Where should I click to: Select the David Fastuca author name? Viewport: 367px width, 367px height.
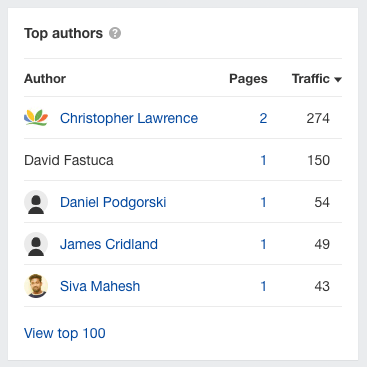pyautogui.click(x=69, y=160)
